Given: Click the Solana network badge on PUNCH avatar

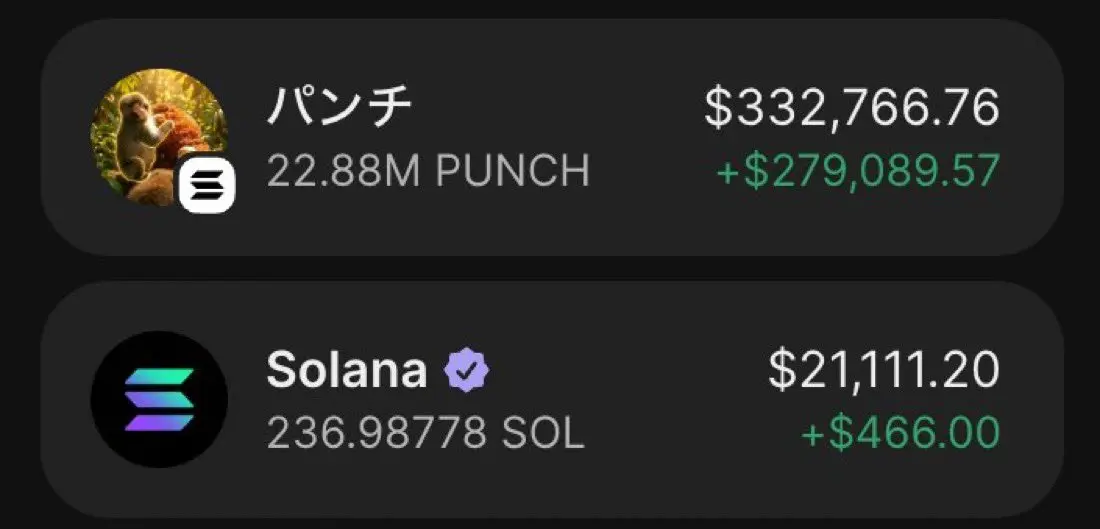Looking at the screenshot, I should point(207,184).
